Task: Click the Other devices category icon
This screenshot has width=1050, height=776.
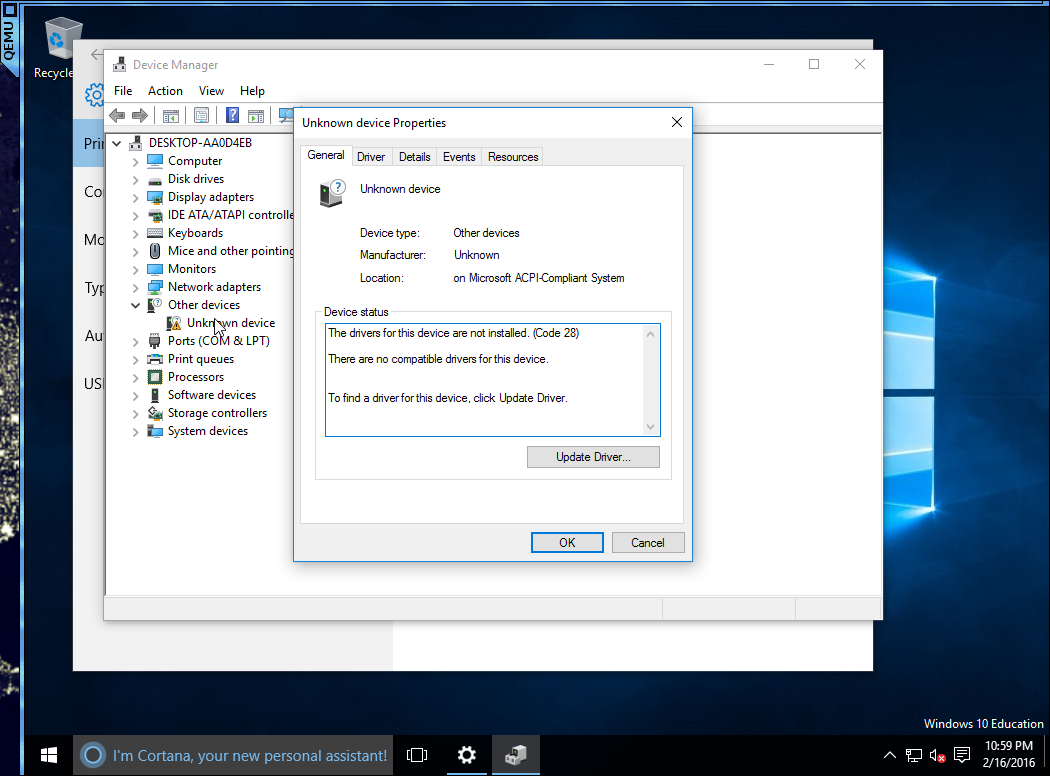Action: tap(155, 305)
